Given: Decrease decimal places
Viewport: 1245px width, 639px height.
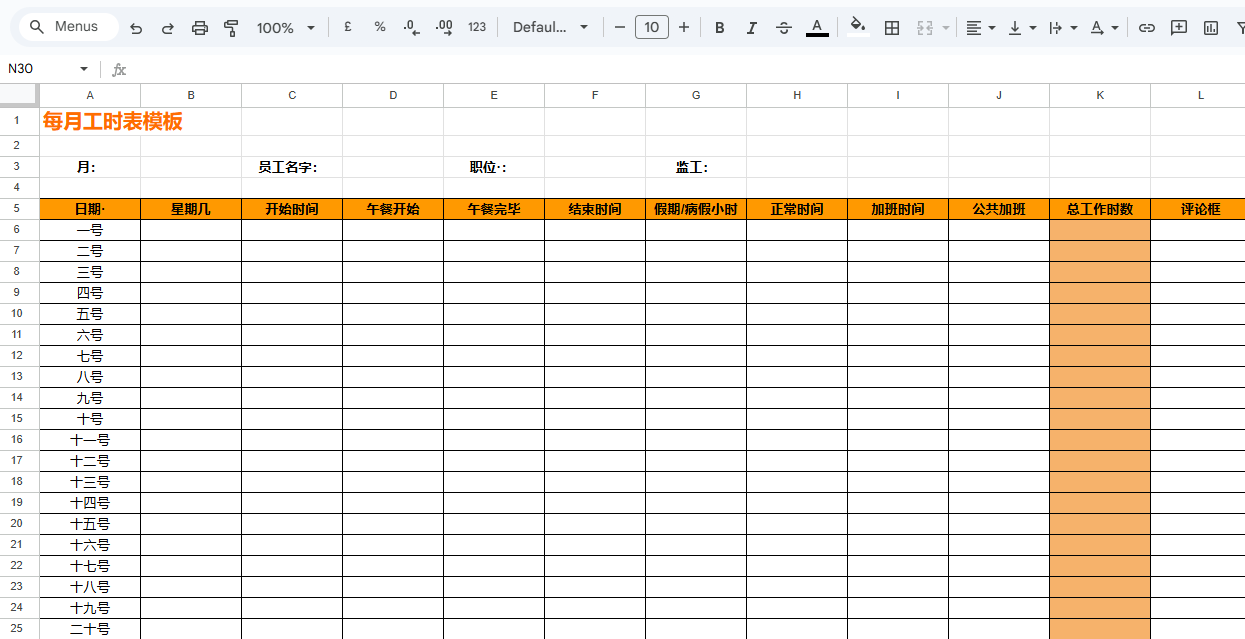Looking at the screenshot, I should [412, 27].
